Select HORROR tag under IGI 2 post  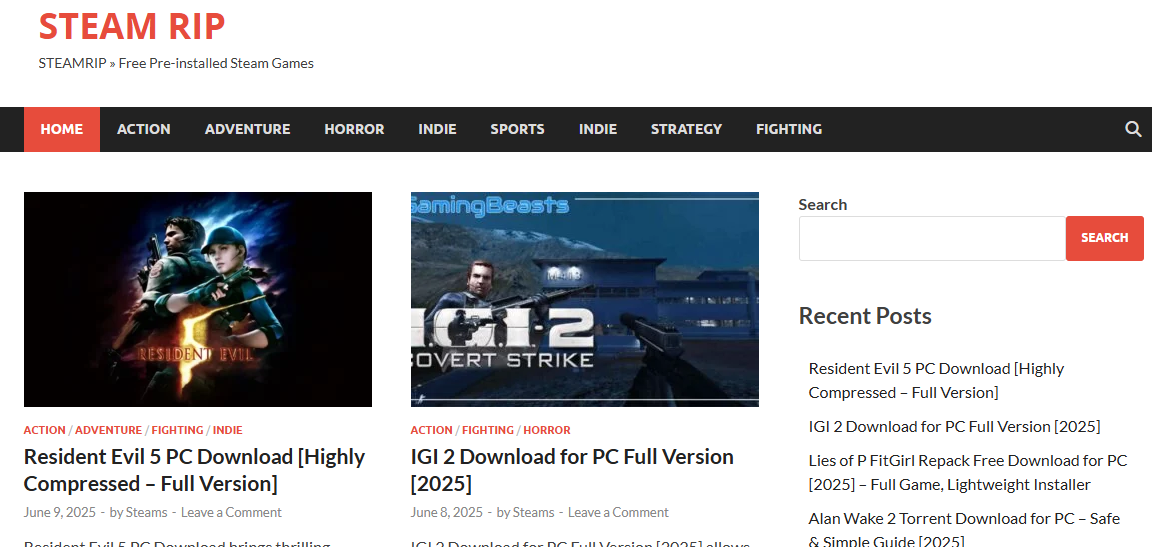pyautogui.click(x=547, y=430)
